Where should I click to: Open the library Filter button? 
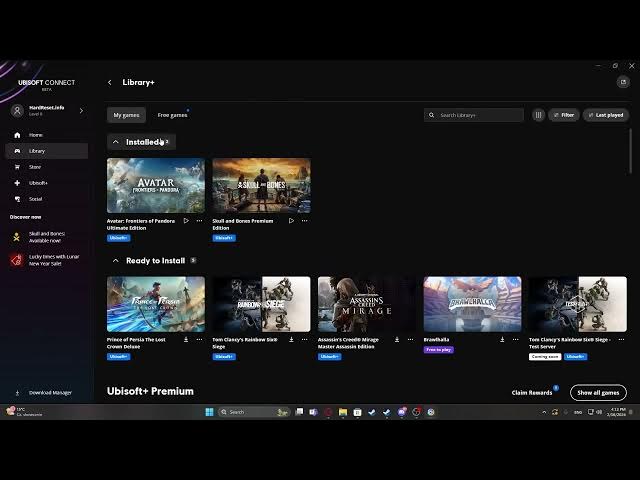563,115
